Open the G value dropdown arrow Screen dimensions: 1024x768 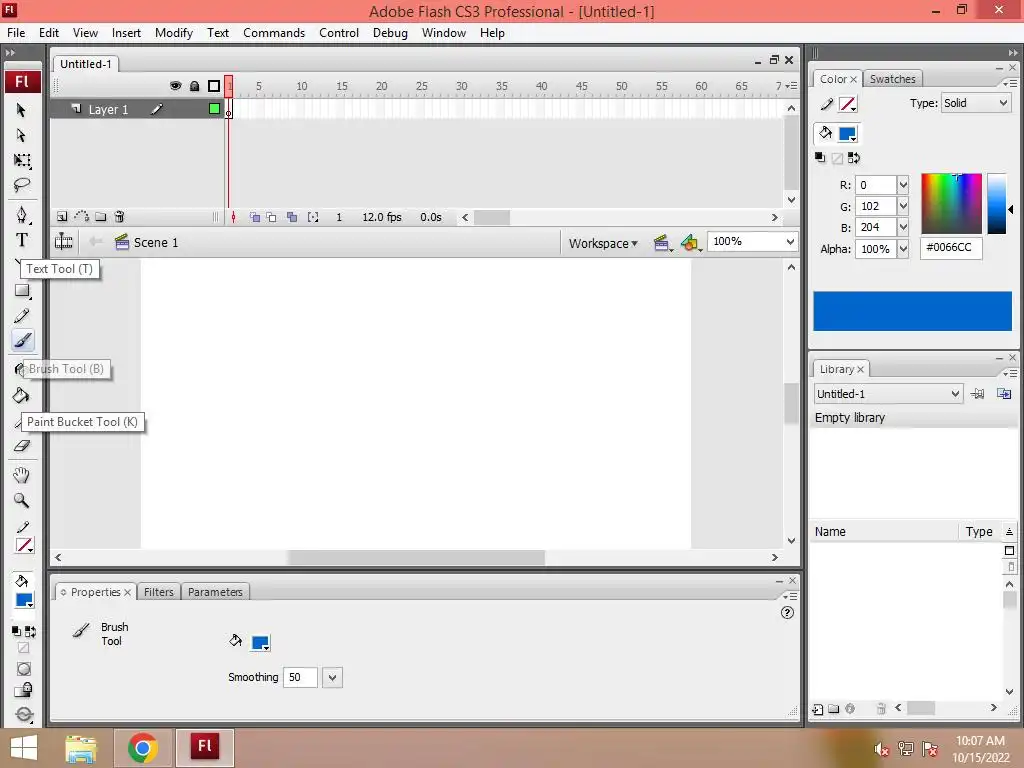pos(903,206)
